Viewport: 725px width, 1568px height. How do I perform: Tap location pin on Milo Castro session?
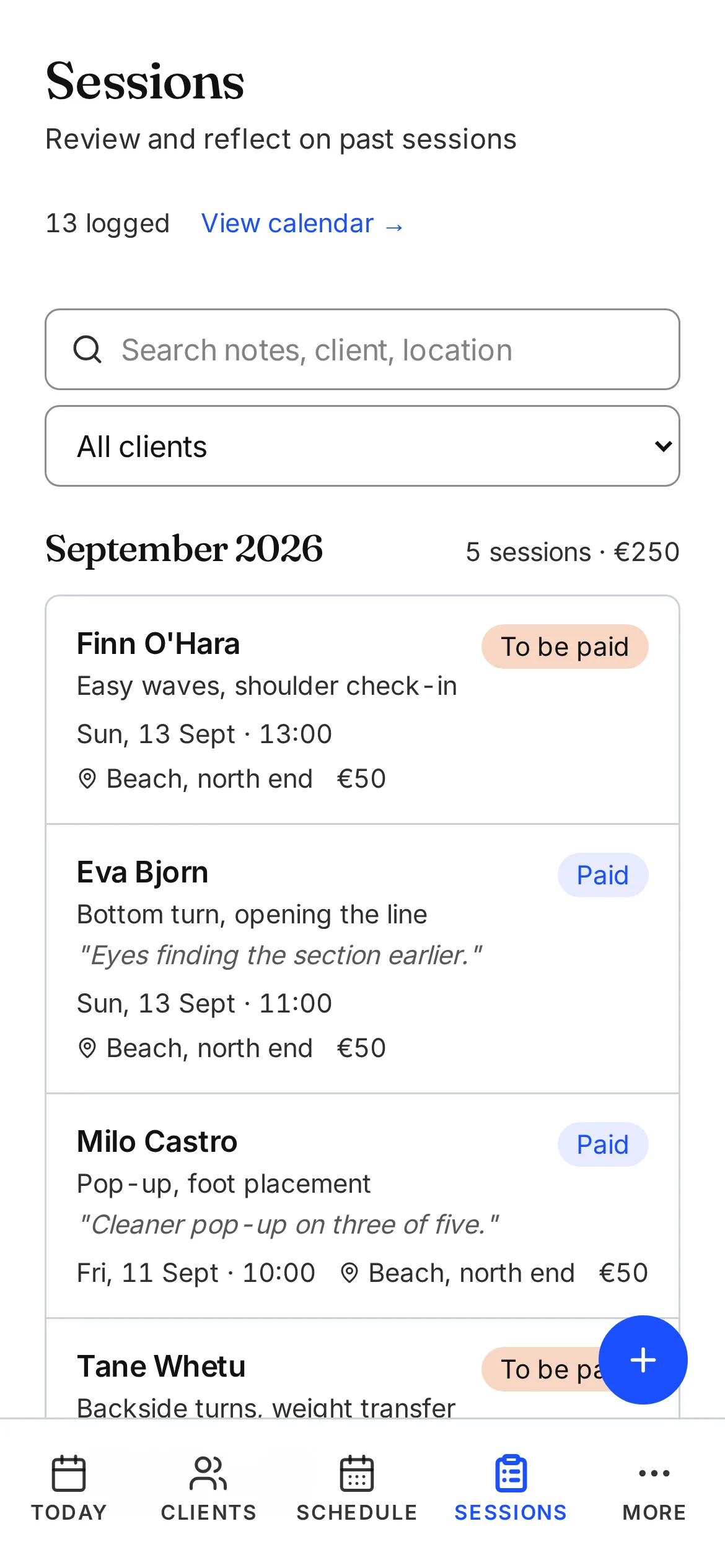point(349,1273)
